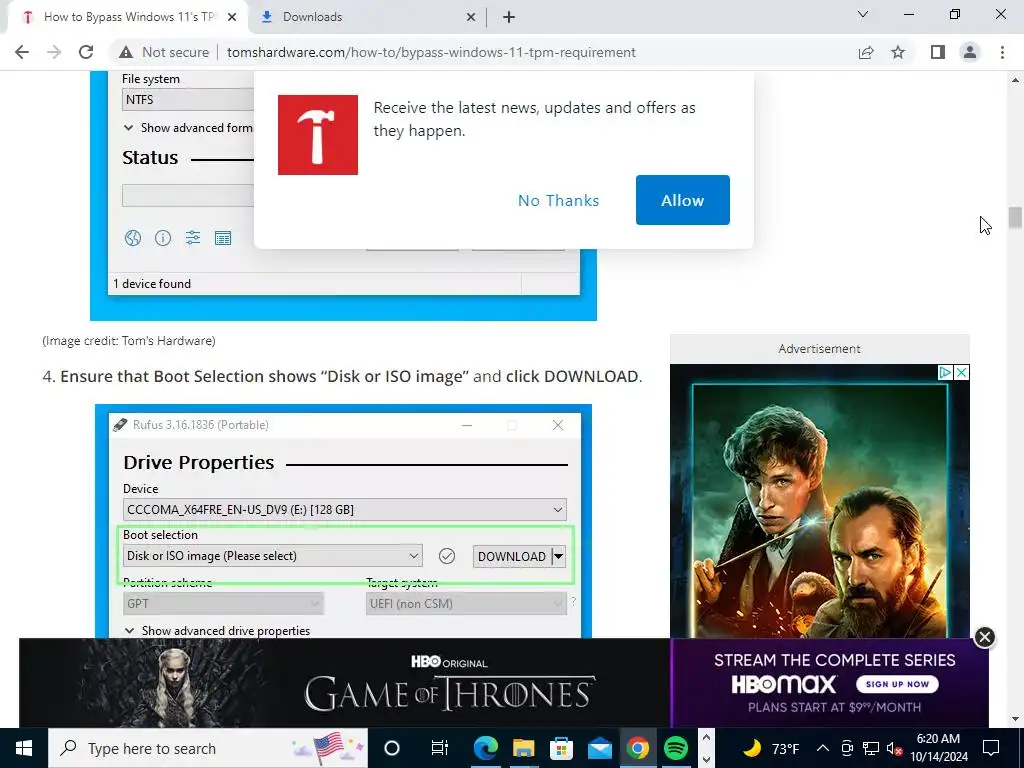Click the 73°F weather widget
1024x768 pixels.
[x=771, y=748]
